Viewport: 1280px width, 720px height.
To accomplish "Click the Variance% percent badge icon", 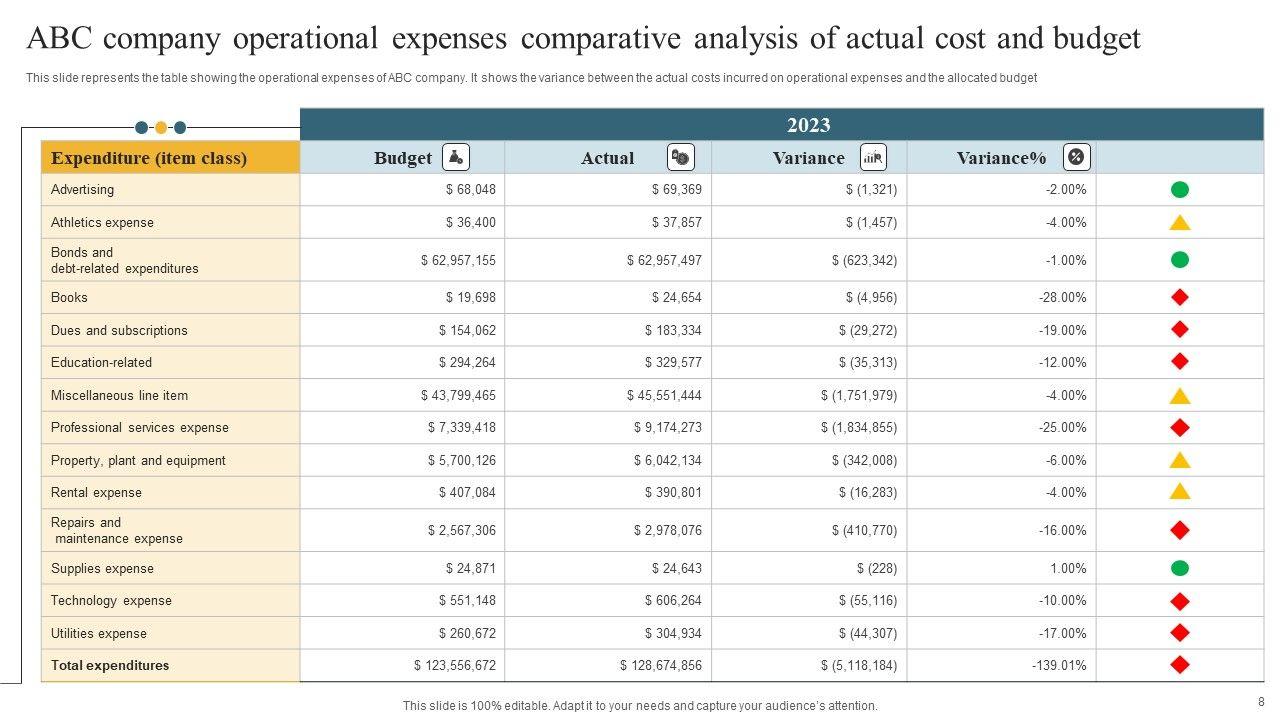I will (1076, 157).
